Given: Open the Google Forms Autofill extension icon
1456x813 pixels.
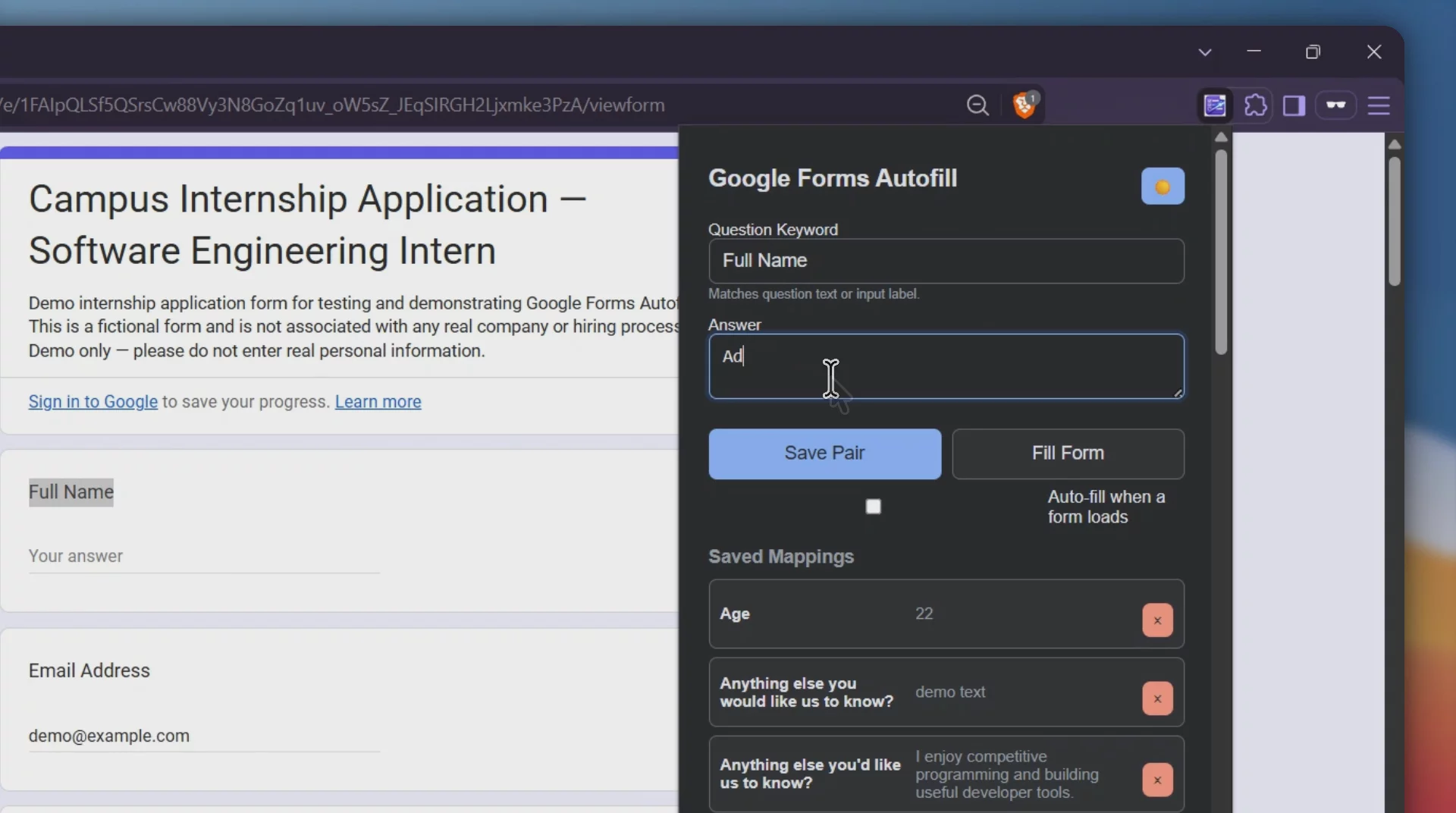Looking at the screenshot, I should [1215, 105].
